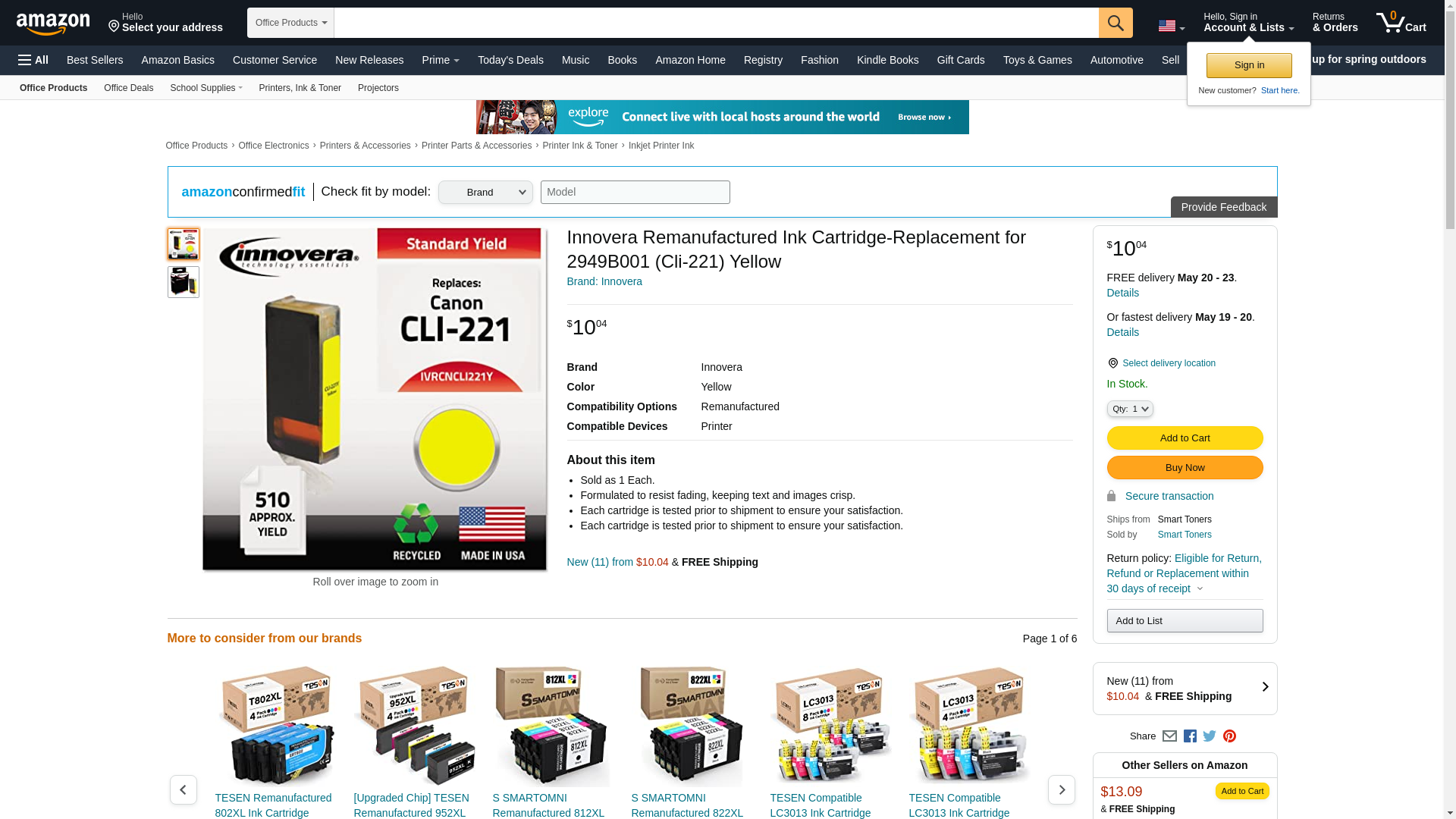Image resolution: width=1456 pixels, height=819 pixels.
Task: Open Today's Deals in navigation bar
Action: tap(510, 60)
